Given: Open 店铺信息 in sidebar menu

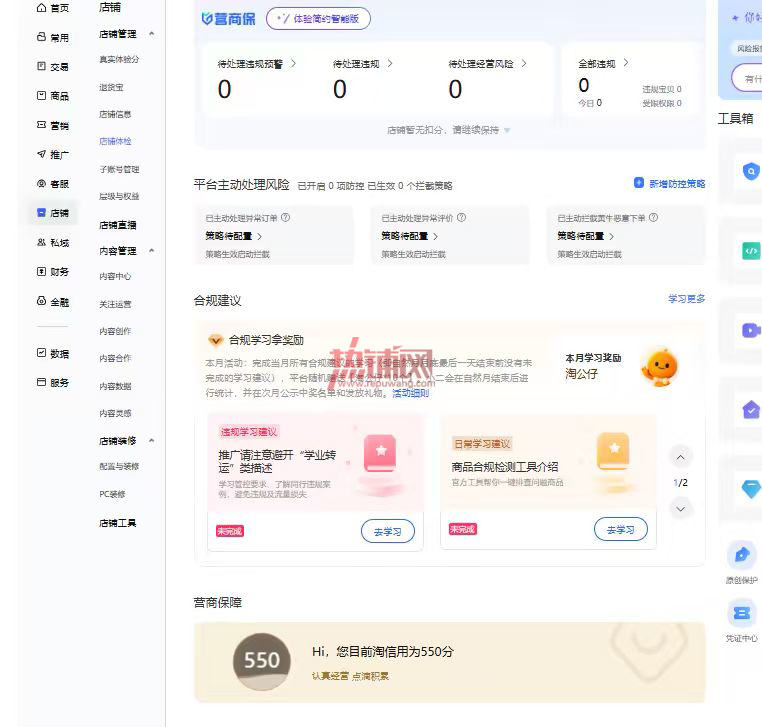Looking at the screenshot, I should coord(115,114).
